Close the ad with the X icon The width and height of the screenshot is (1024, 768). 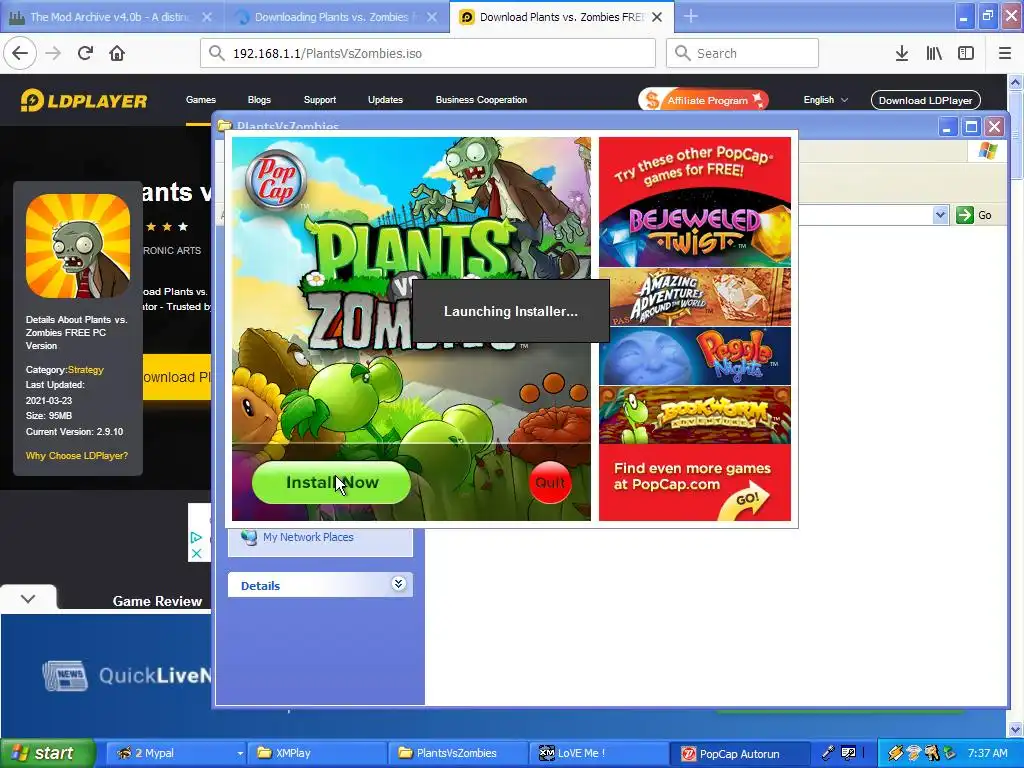[x=196, y=553]
